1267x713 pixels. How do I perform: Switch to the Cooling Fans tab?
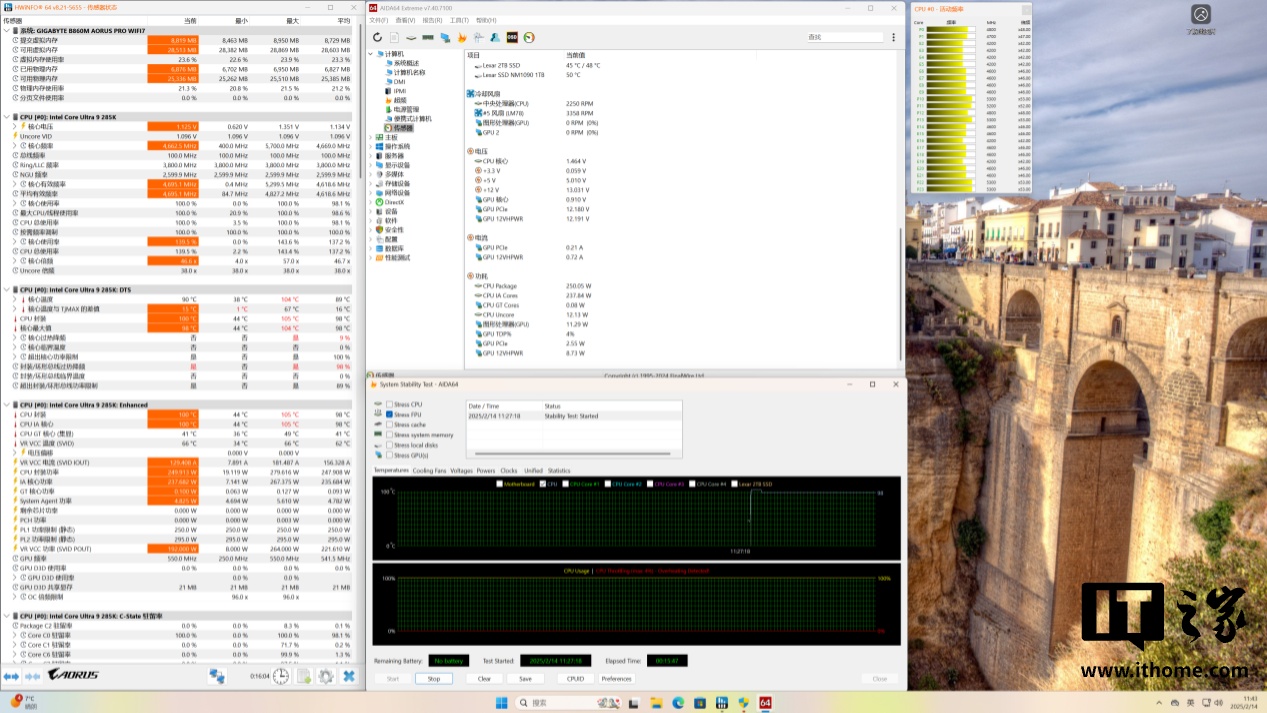pyautogui.click(x=430, y=470)
